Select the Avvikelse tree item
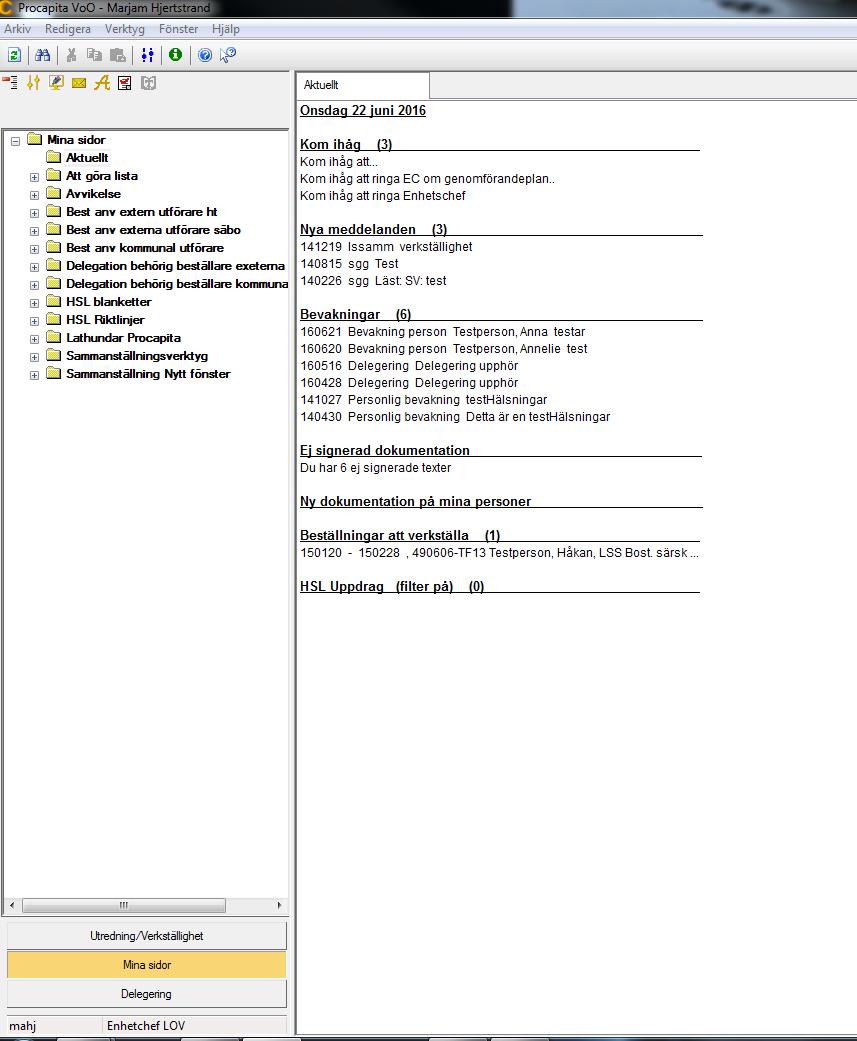 [x=93, y=194]
